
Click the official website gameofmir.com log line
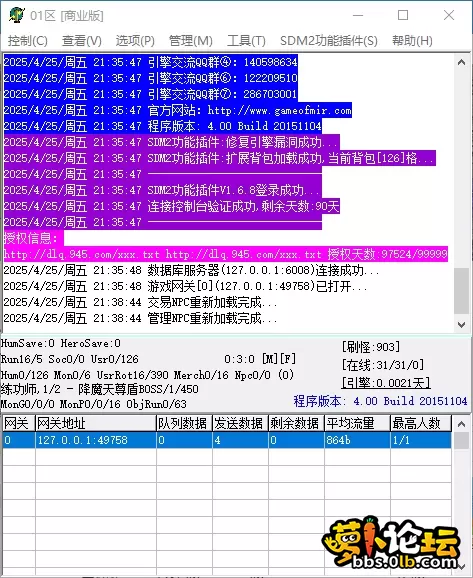178,110
